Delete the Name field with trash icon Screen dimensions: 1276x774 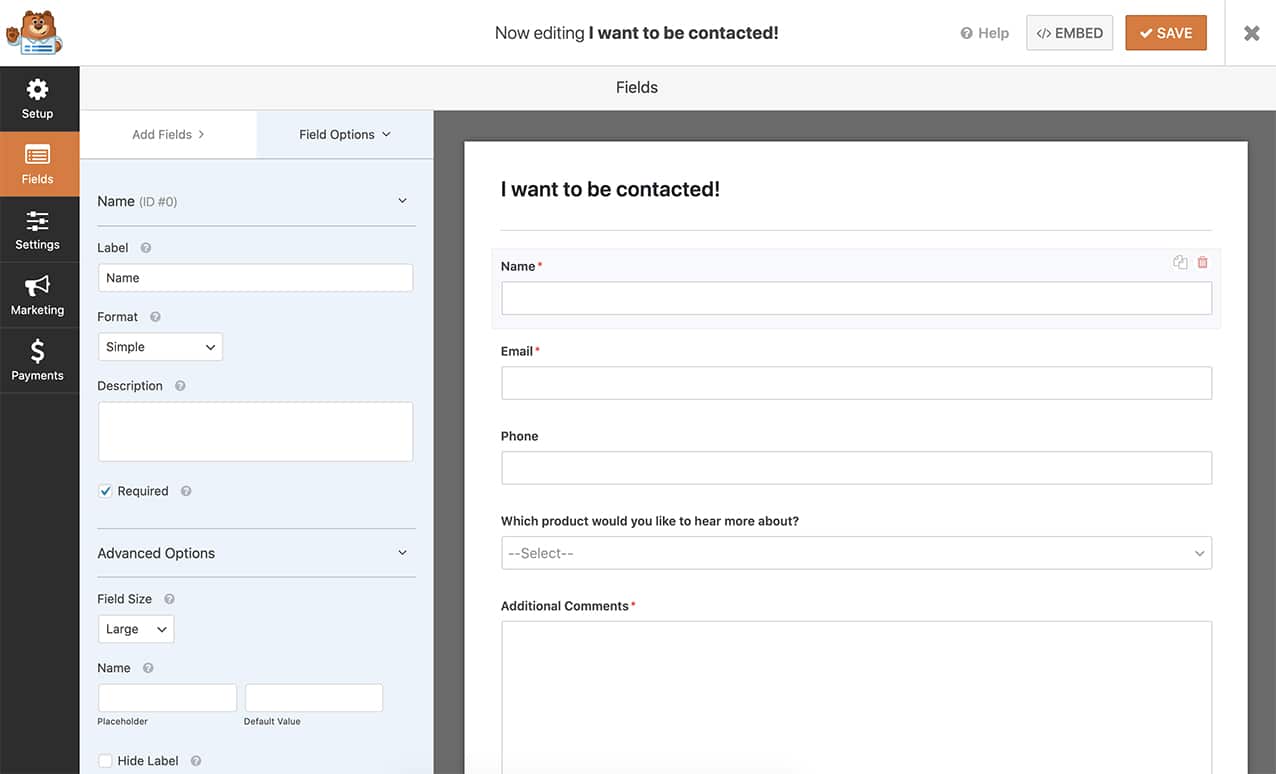click(1202, 262)
